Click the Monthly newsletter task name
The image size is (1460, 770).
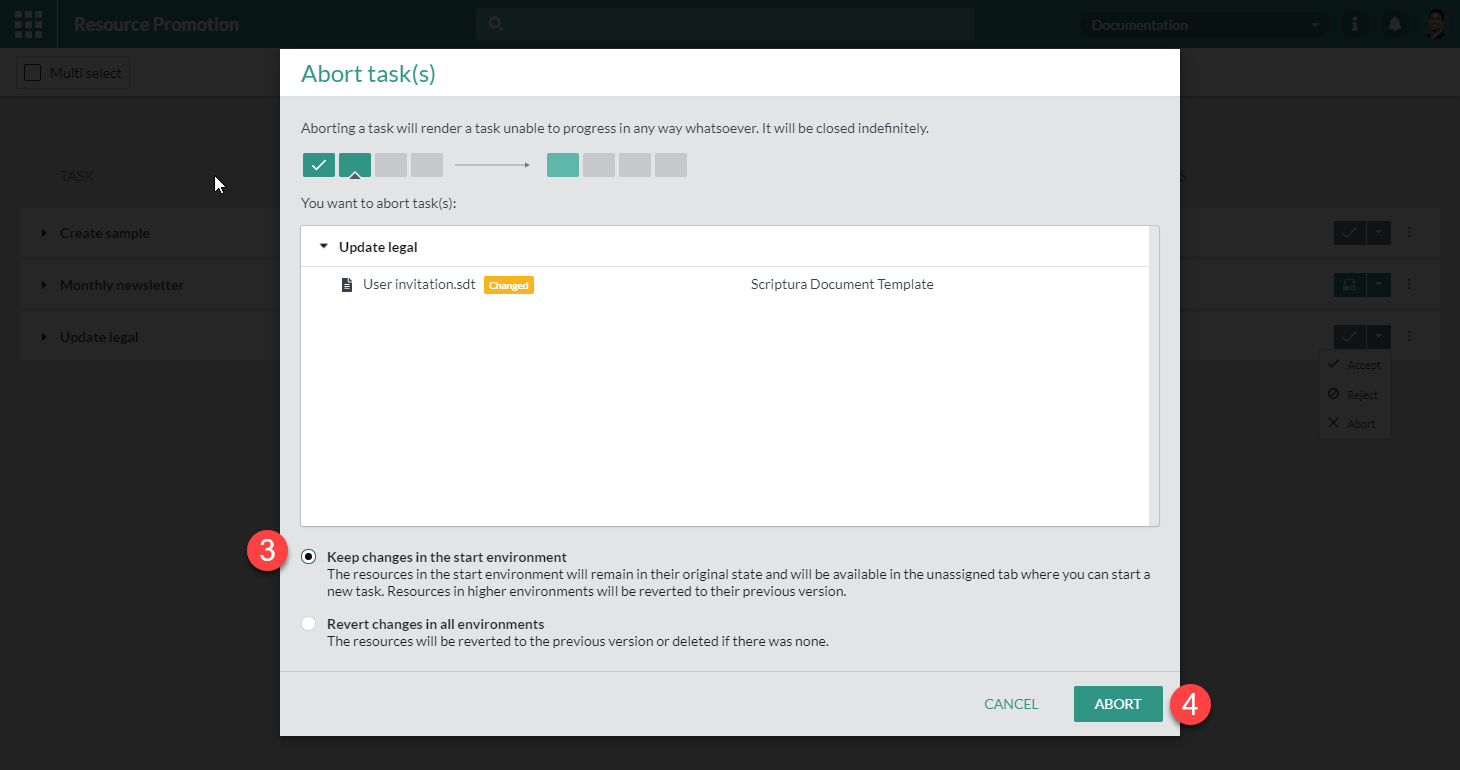[122, 285]
